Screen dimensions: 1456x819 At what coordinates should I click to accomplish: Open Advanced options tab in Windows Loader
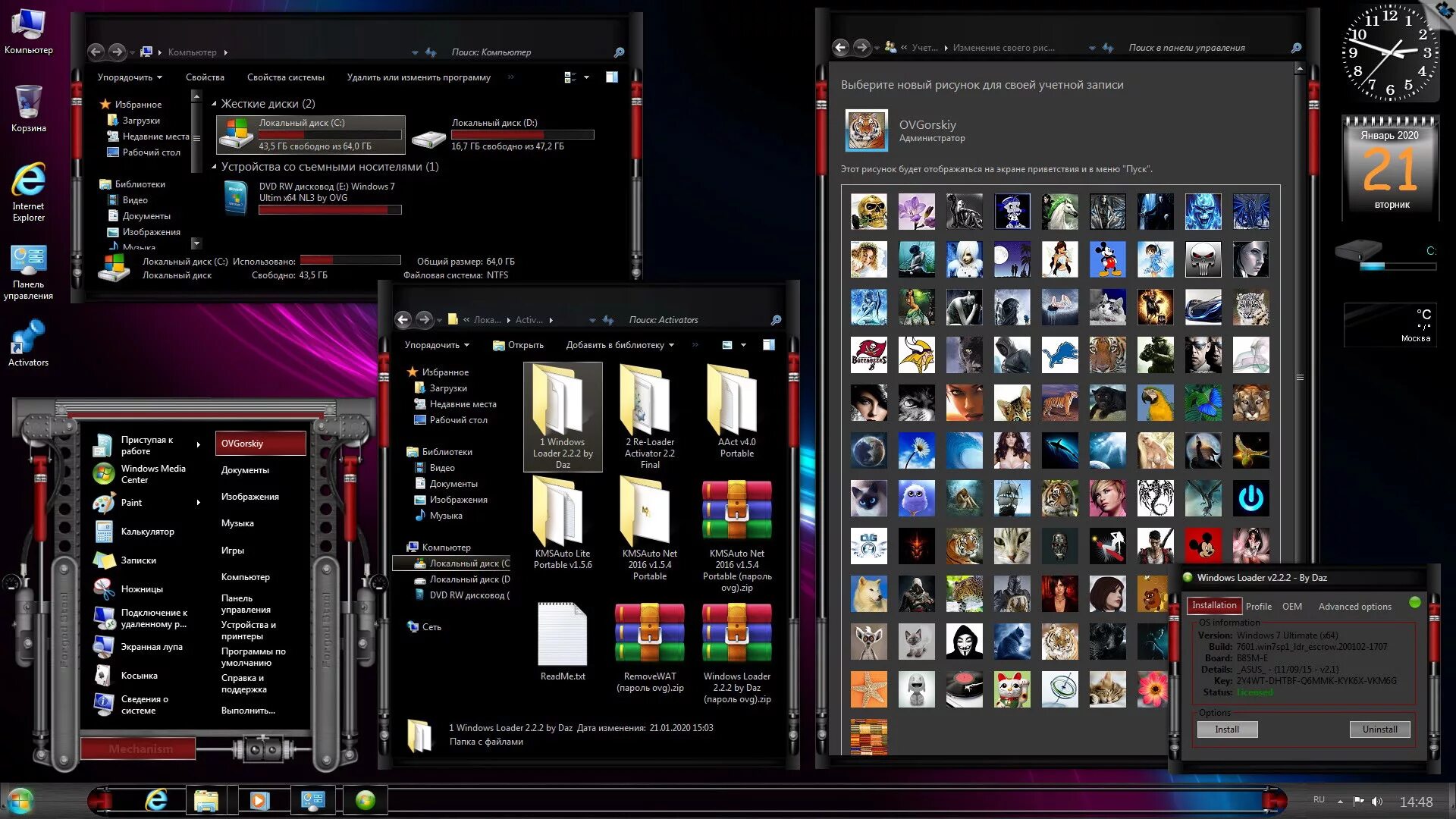1355,607
